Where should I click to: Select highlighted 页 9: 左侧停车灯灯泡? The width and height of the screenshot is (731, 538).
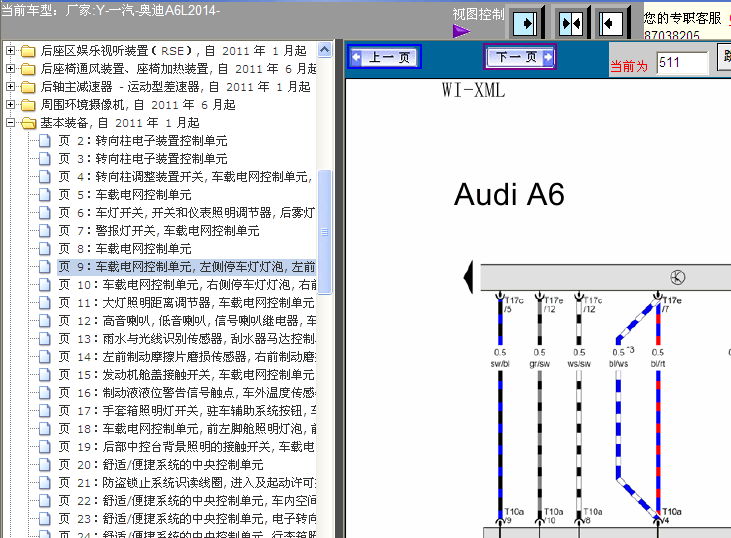(x=186, y=267)
